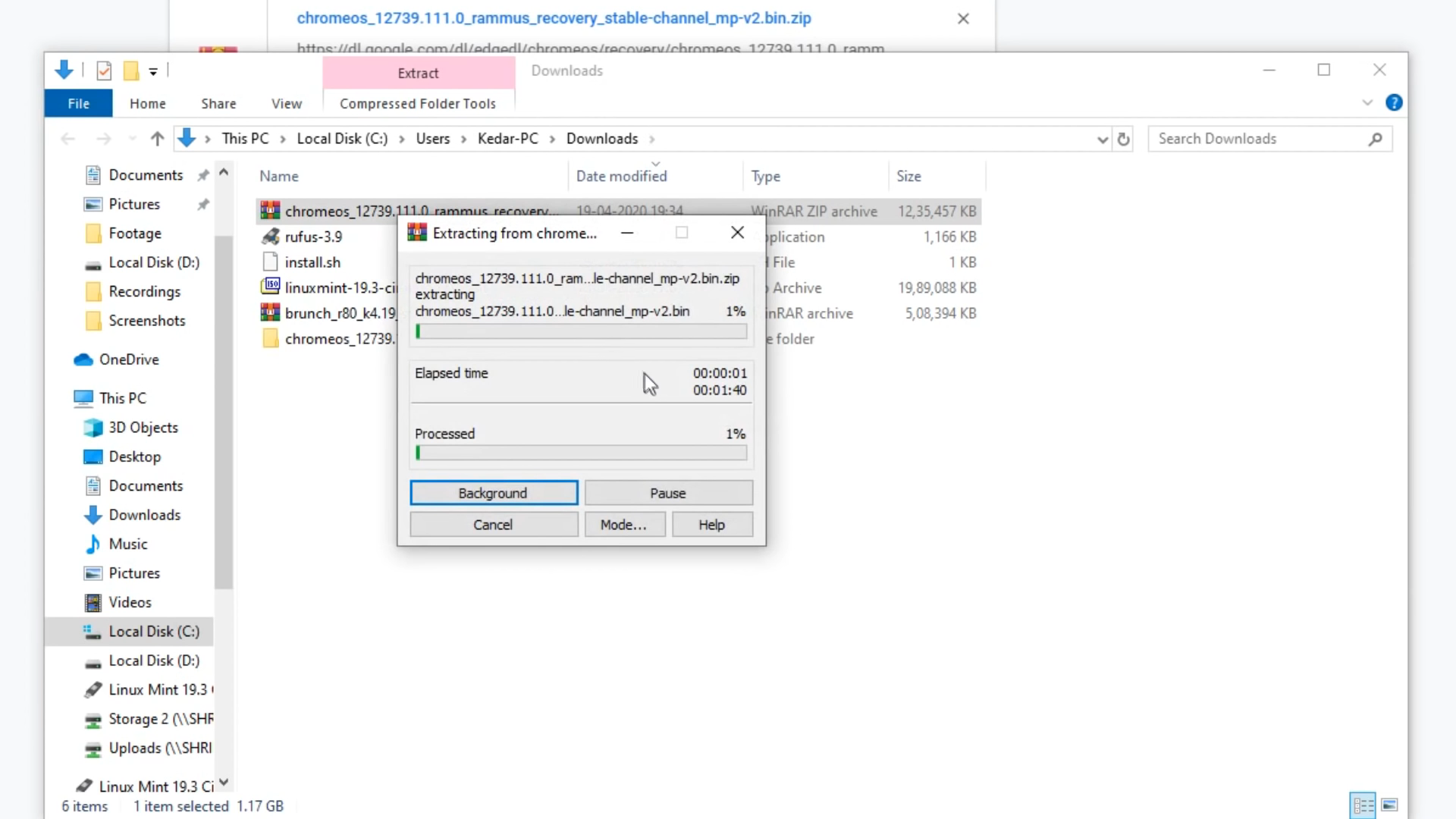Click the New Folder quick access icon
This screenshot has height=819, width=1456.
131,71
